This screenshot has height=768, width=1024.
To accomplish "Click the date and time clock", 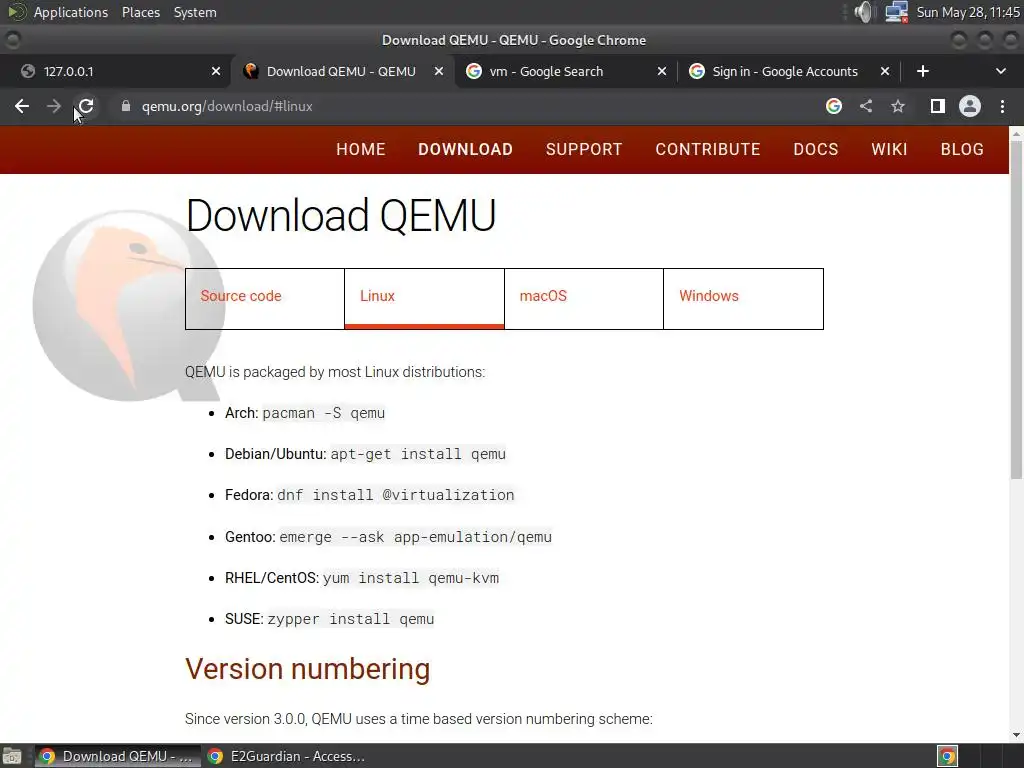I will point(968,12).
